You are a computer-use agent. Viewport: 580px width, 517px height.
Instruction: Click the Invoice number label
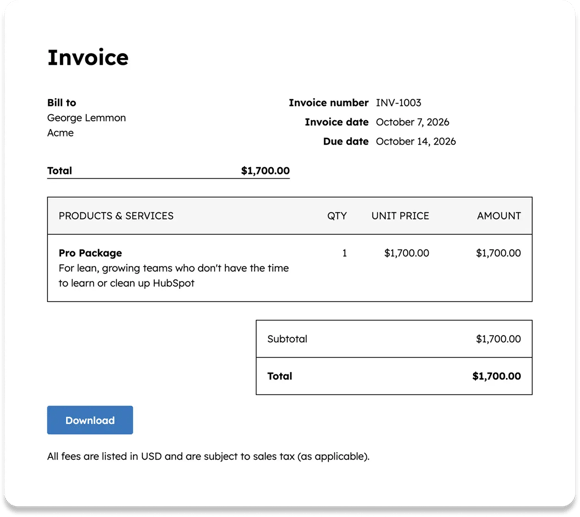point(328,102)
